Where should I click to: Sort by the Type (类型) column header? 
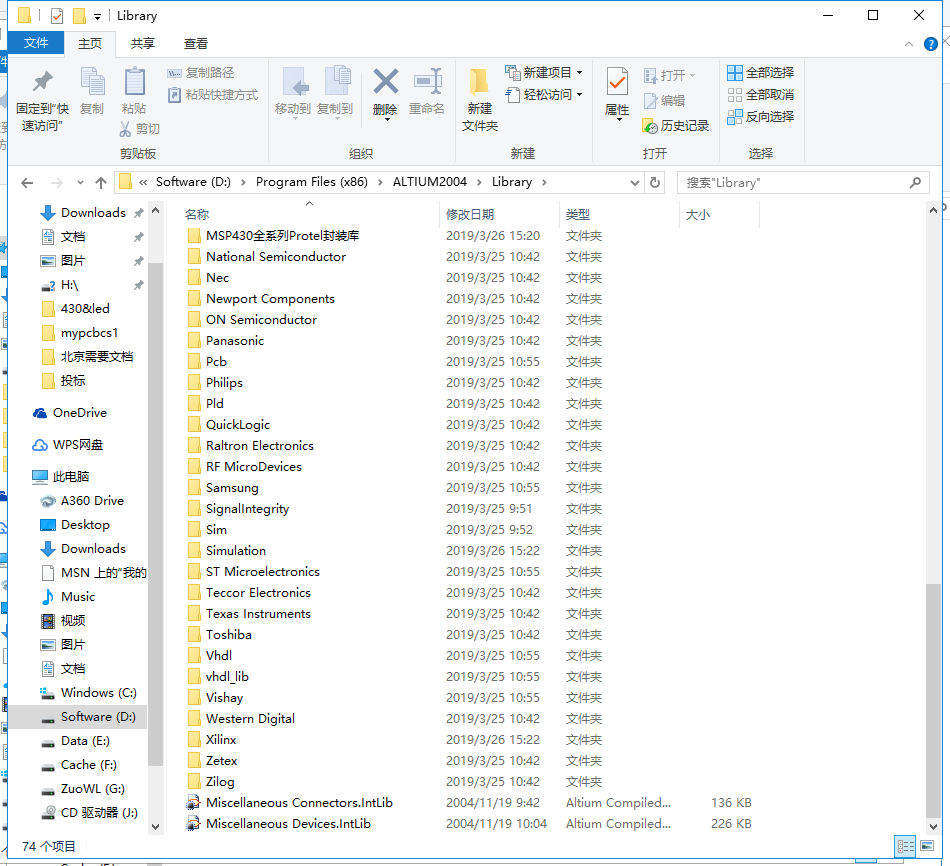click(577, 215)
